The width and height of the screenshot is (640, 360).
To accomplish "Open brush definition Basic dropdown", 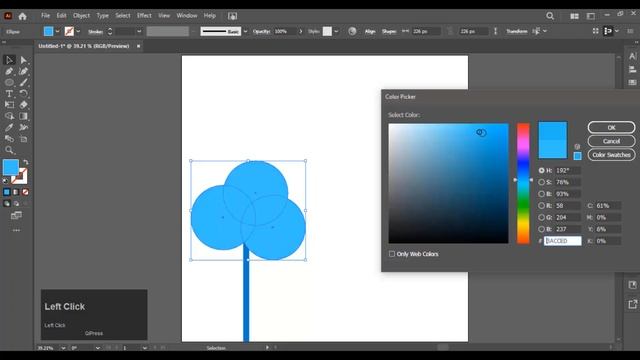I will coord(245,31).
